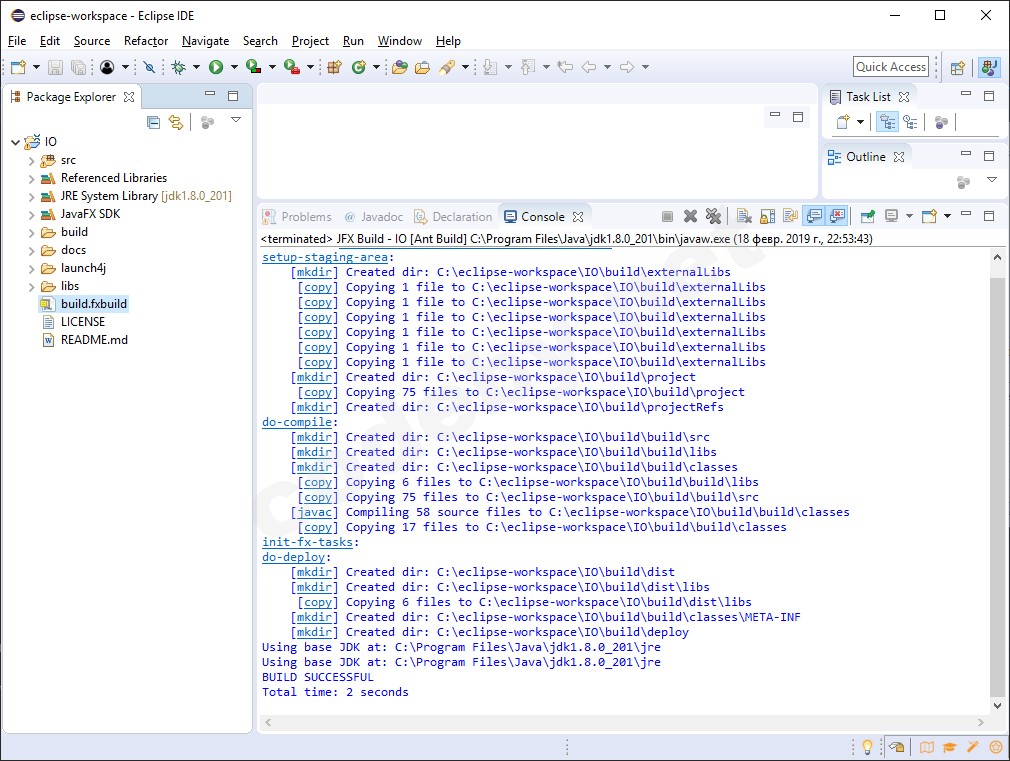The height and width of the screenshot is (761, 1010).
Task: Click the Clear Console icon
Action: click(x=744, y=216)
